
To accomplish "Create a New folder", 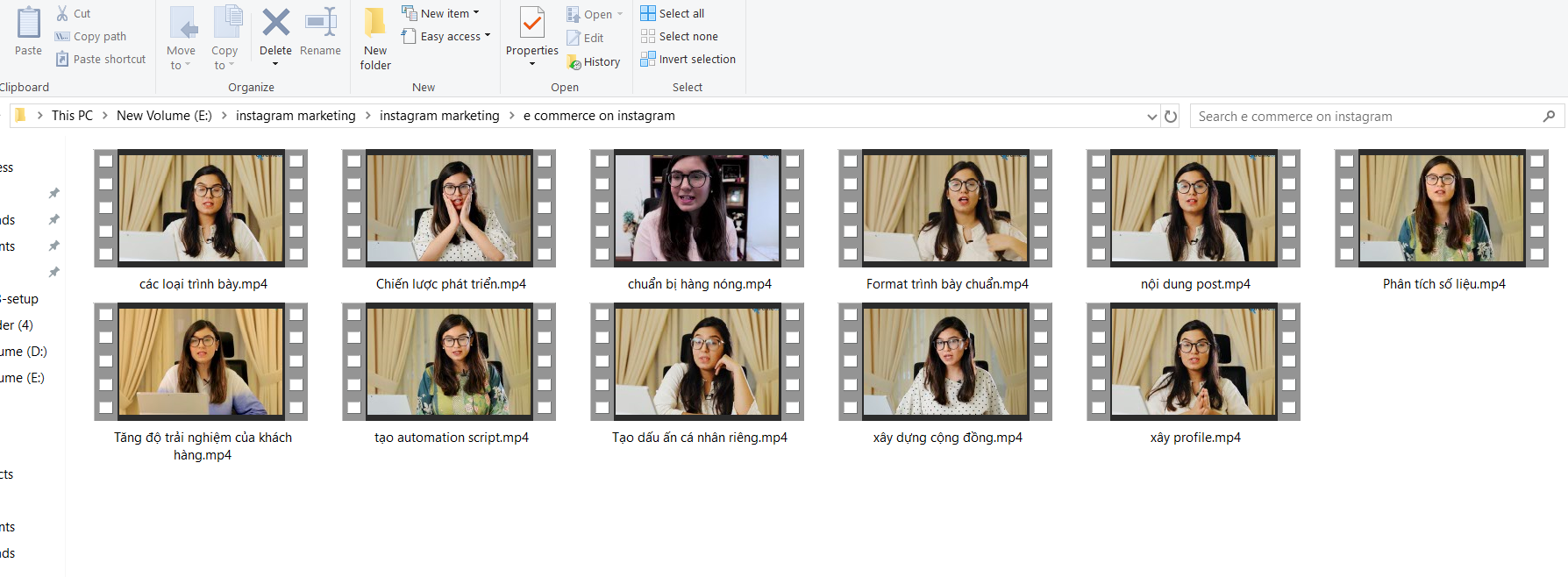I will 375,39.
